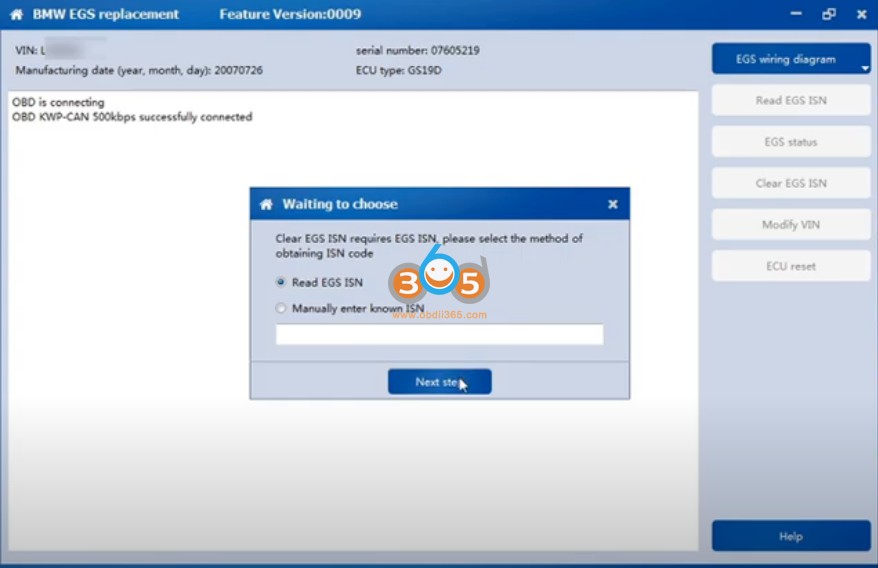The width and height of the screenshot is (878, 568).
Task: Click the Feature Version:0009 title text
Action: point(290,15)
